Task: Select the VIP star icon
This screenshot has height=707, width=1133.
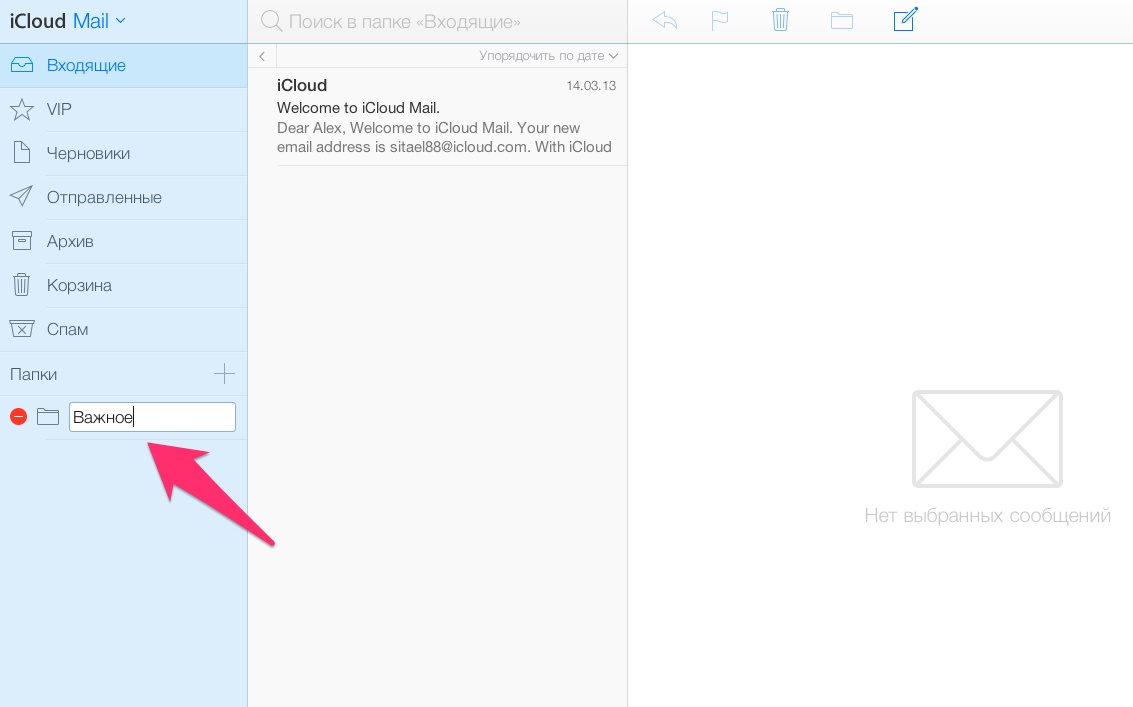Action: (x=22, y=109)
